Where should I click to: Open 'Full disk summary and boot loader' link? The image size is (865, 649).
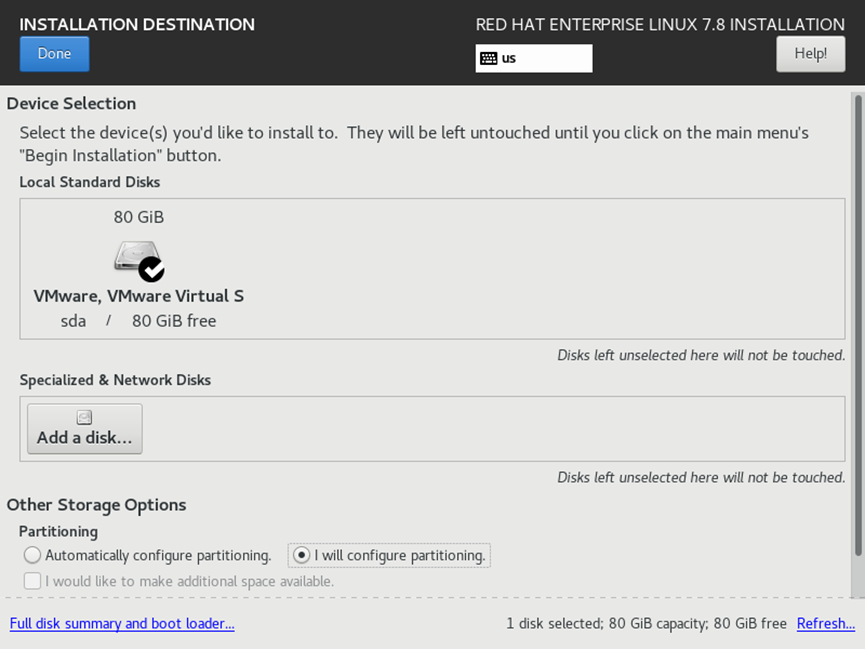tap(122, 624)
